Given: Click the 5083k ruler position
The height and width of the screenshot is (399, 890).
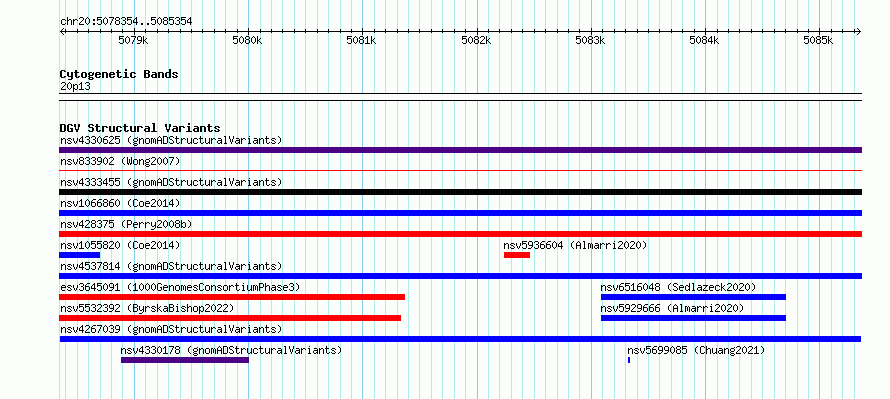Looking at the screenshot, I should [590, 40].
